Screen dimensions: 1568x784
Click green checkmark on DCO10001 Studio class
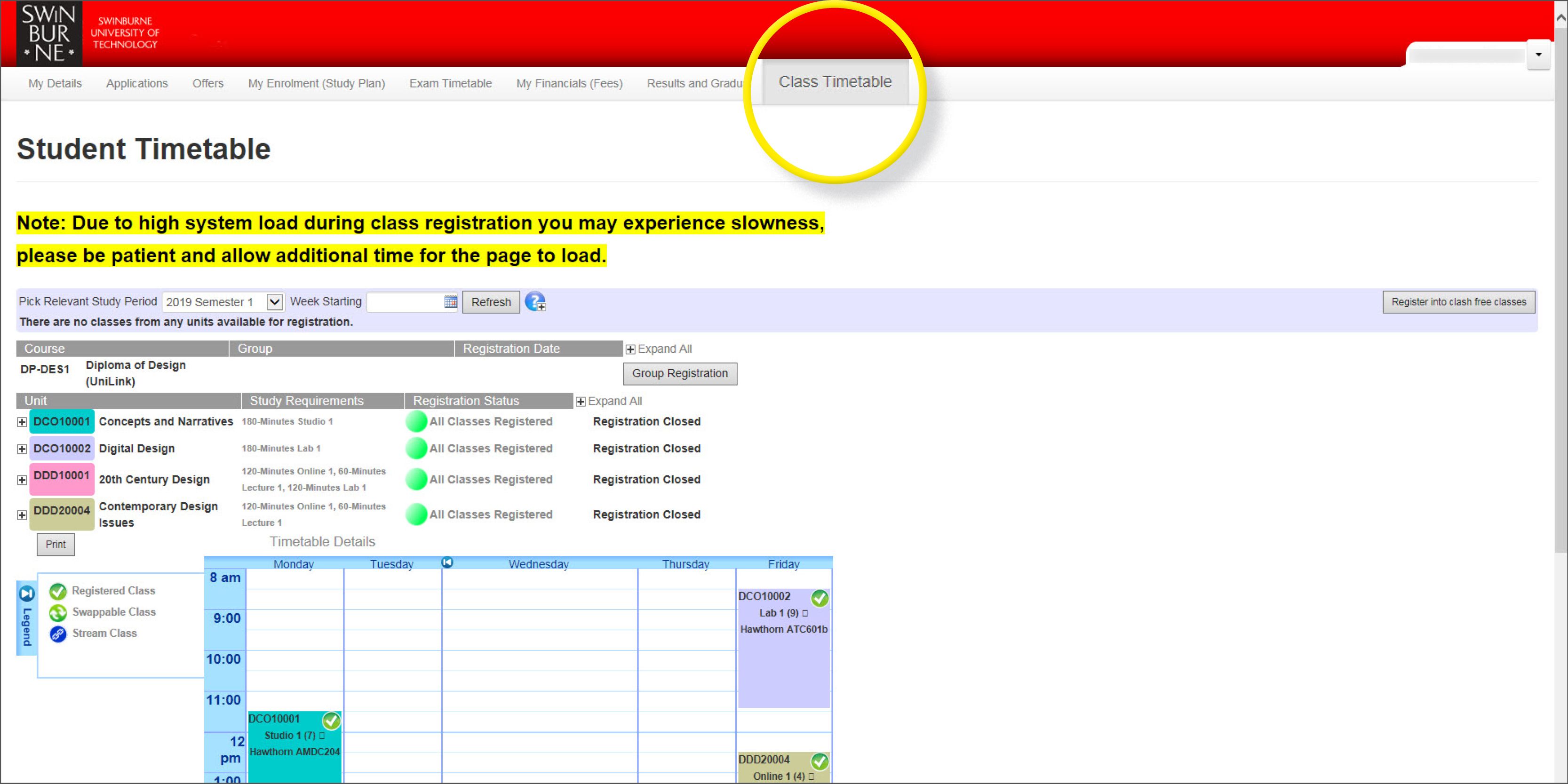(x=331, y=721)
